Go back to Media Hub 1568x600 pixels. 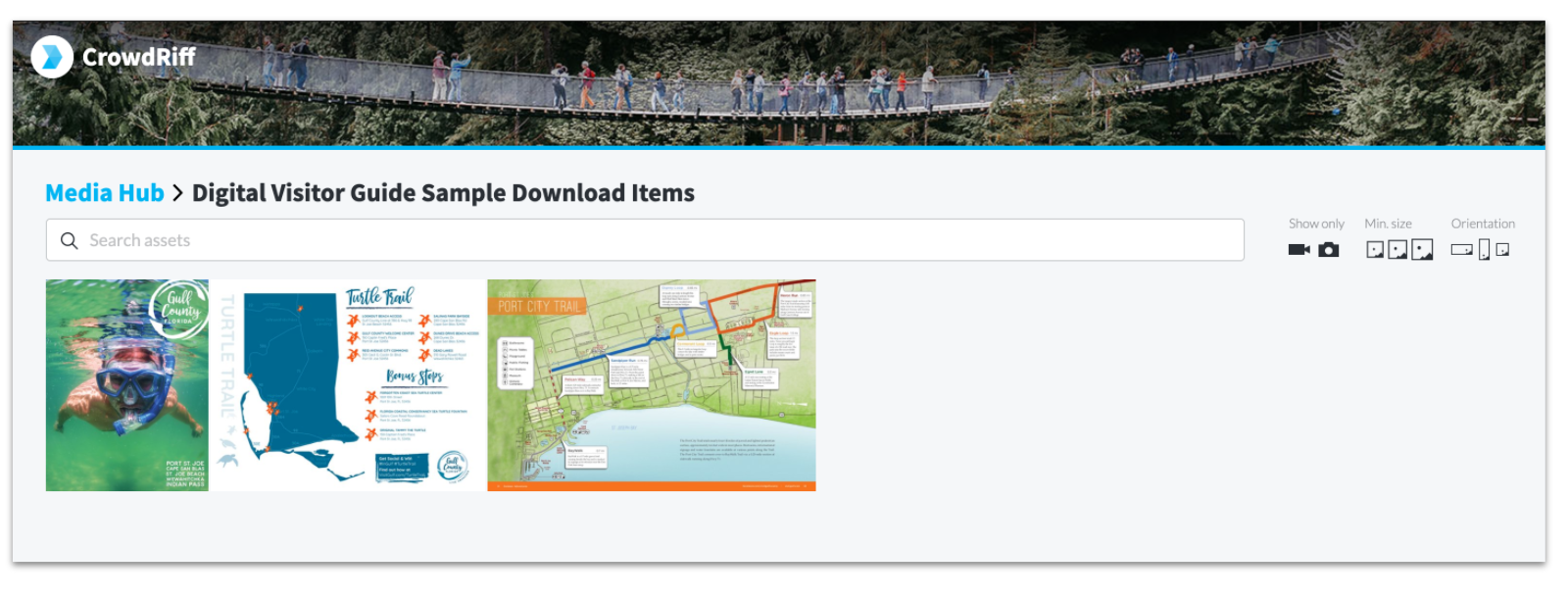(105, 193)
